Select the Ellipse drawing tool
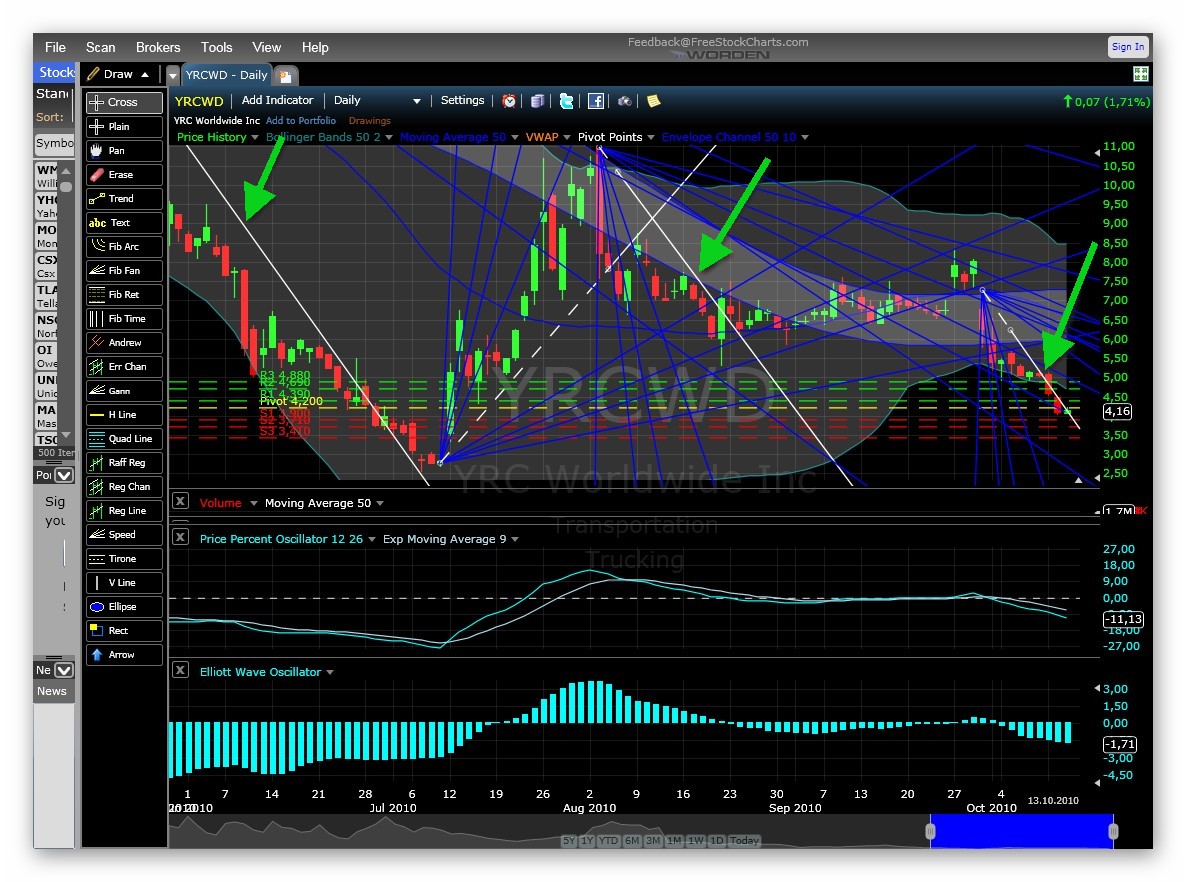The image size is (1186, 882). click(x=124, y=607)
